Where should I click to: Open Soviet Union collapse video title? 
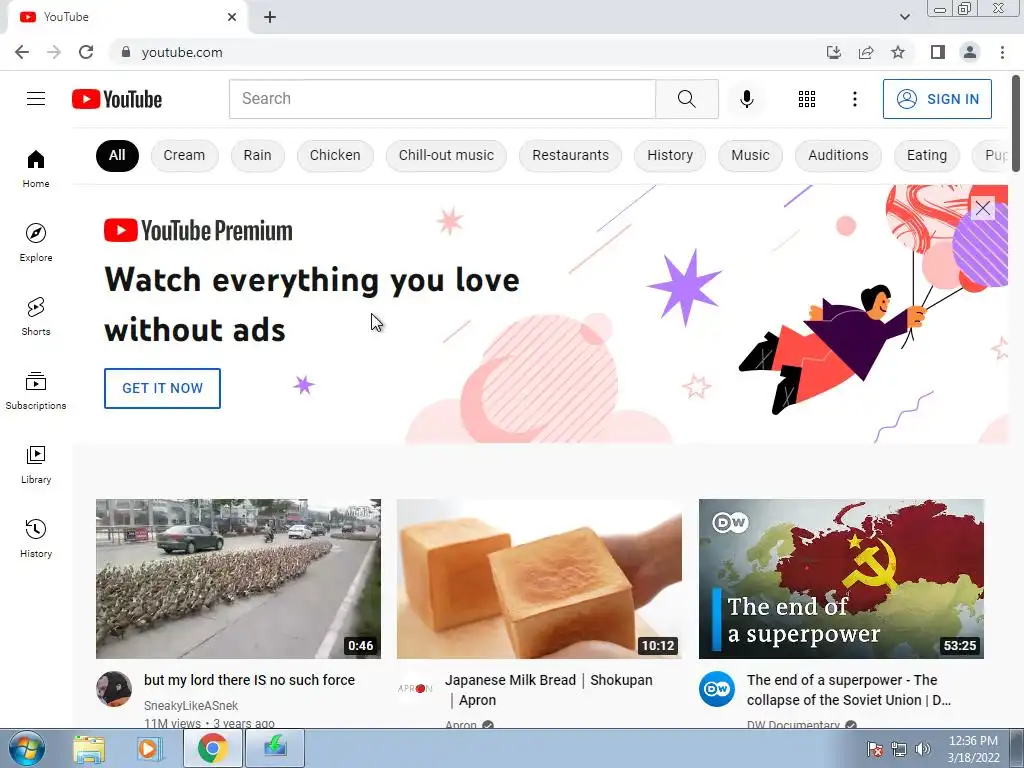click(848, 690)
